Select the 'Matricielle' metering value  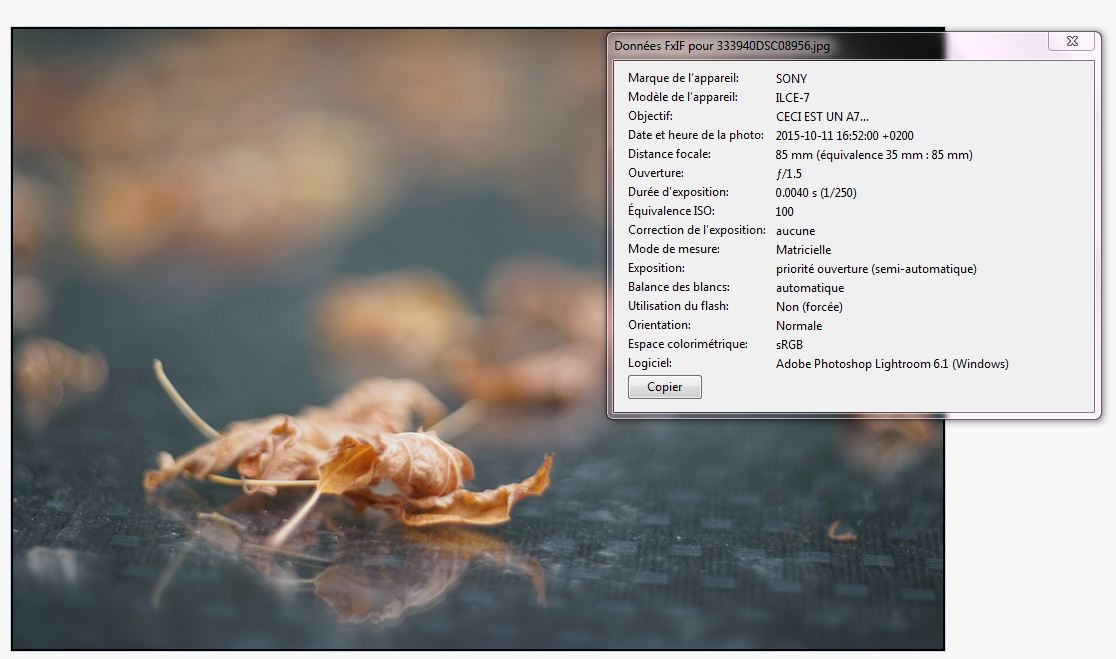tap(804, 250)
